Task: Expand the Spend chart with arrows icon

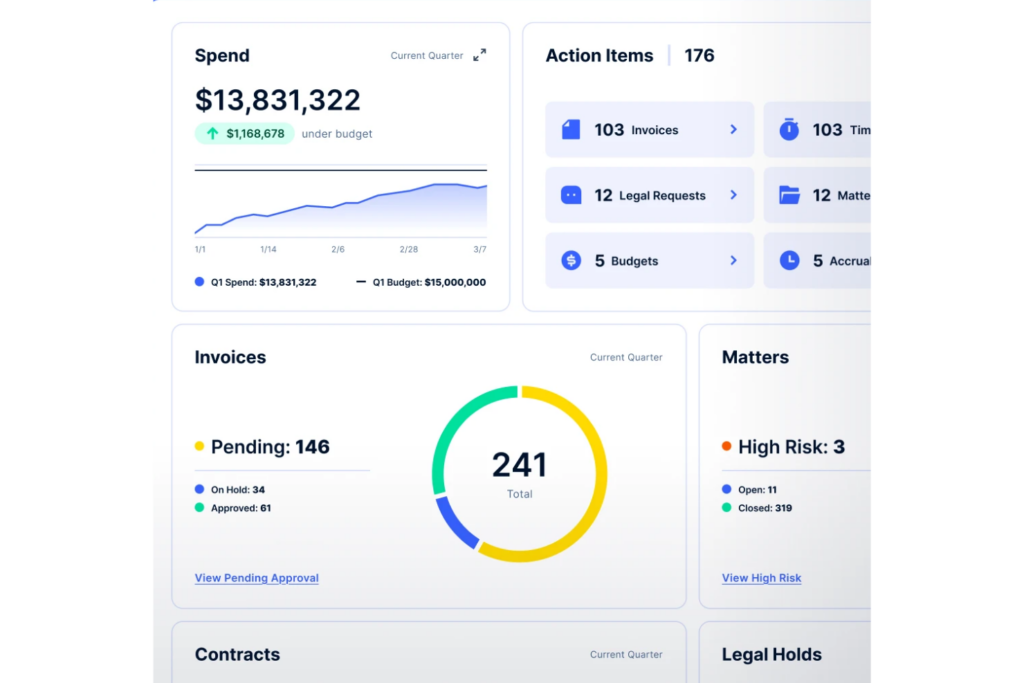Action: (x=479, y=56)
